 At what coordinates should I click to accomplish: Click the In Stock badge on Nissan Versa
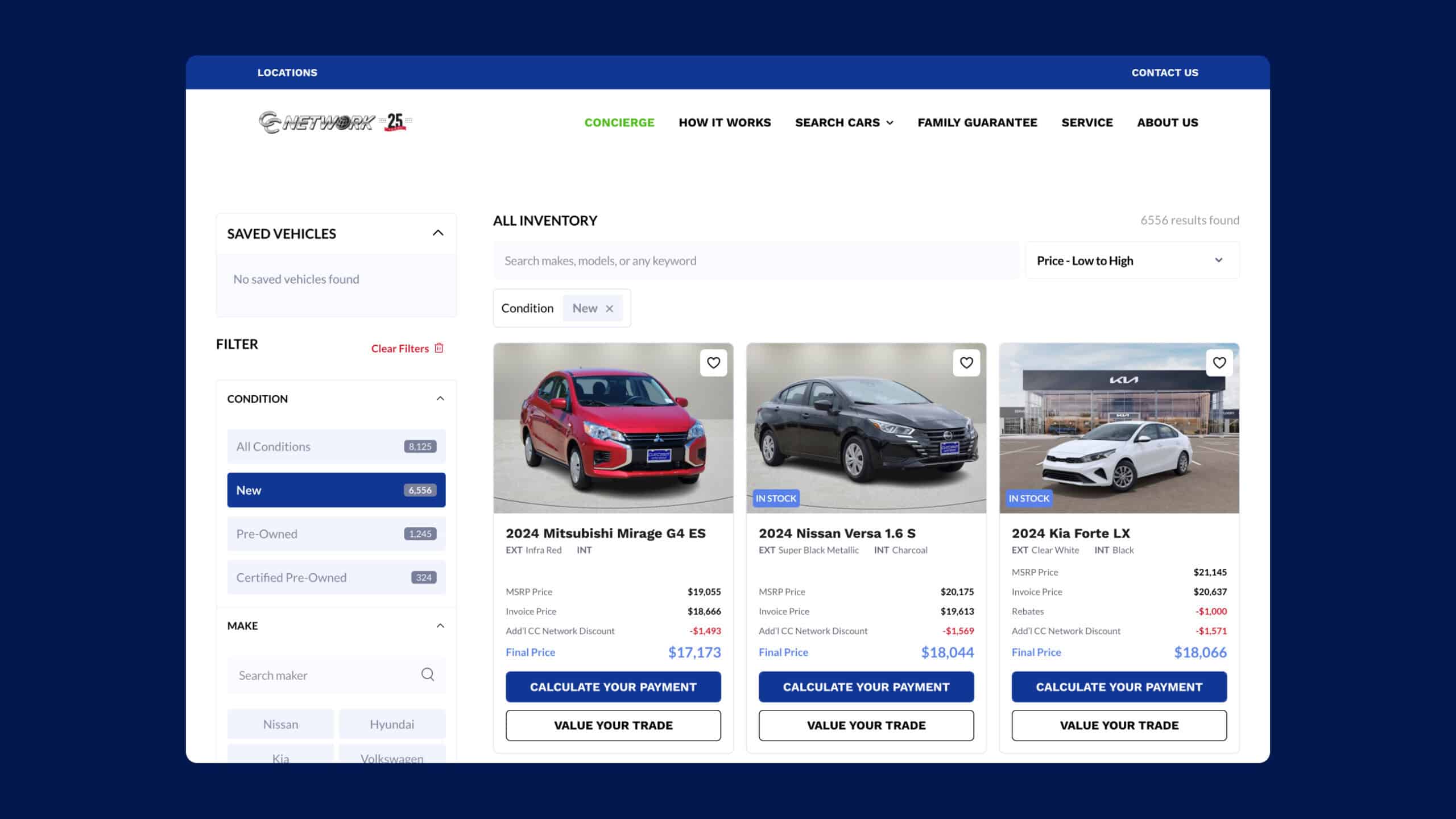(776, 498)
